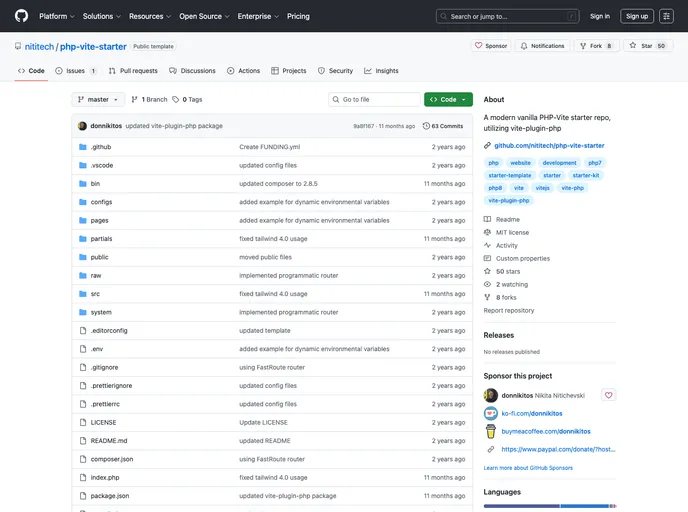Switch to the Insights tab

coord(381,71)
